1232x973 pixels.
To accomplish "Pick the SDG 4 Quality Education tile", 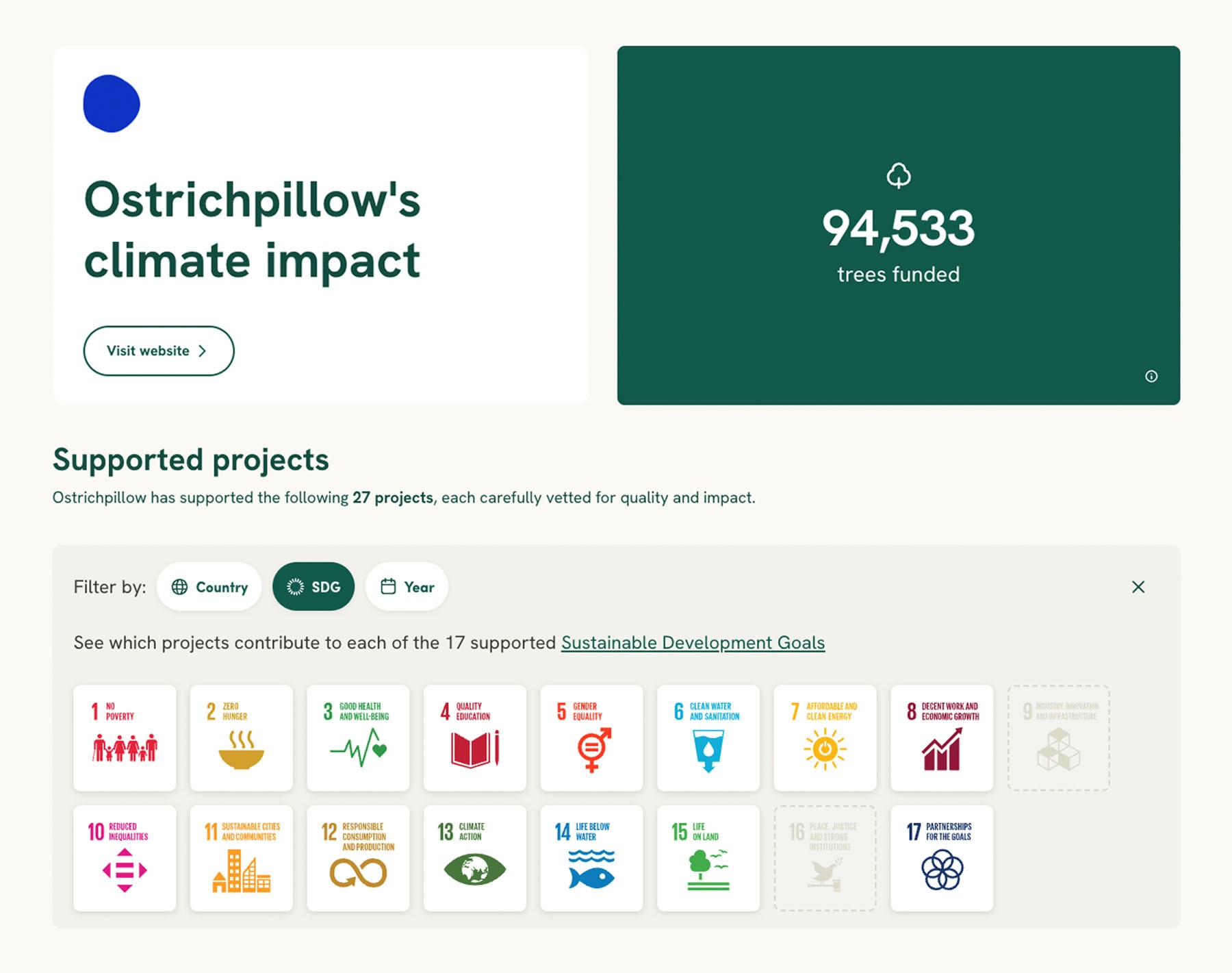I will coord(475,737).
